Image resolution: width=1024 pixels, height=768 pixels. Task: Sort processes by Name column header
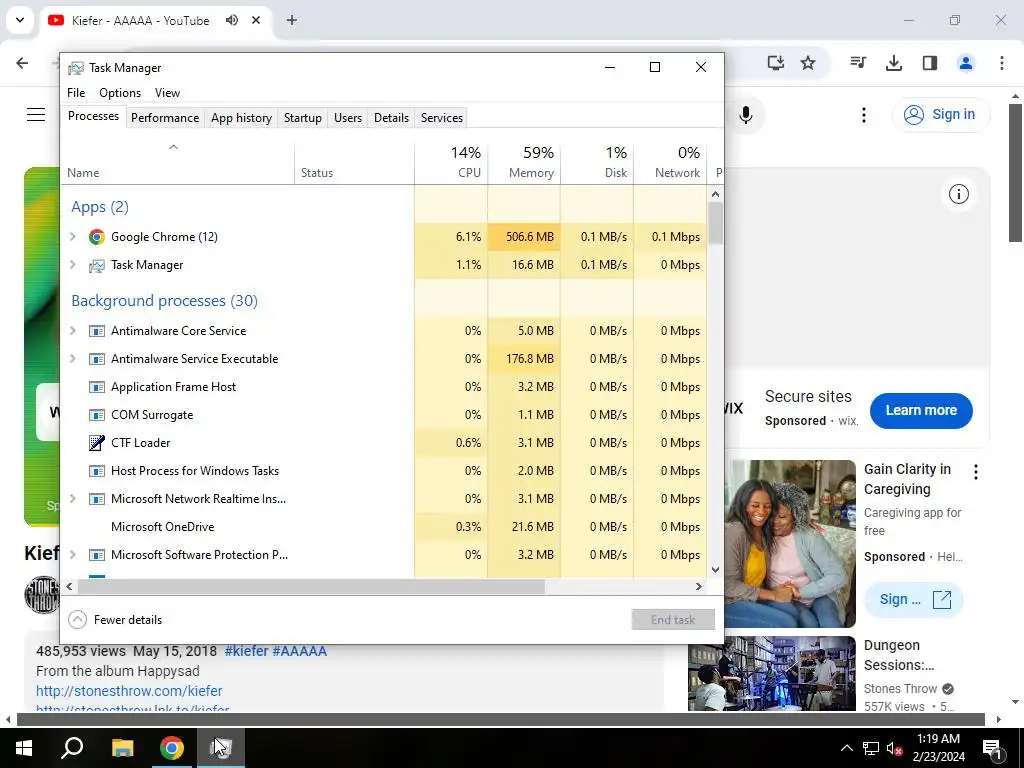coord(178,162)
